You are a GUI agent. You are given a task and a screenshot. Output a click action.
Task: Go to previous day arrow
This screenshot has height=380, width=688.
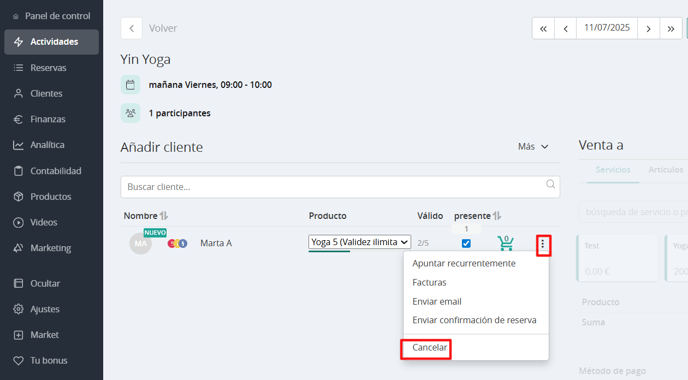tap(566, 29)
